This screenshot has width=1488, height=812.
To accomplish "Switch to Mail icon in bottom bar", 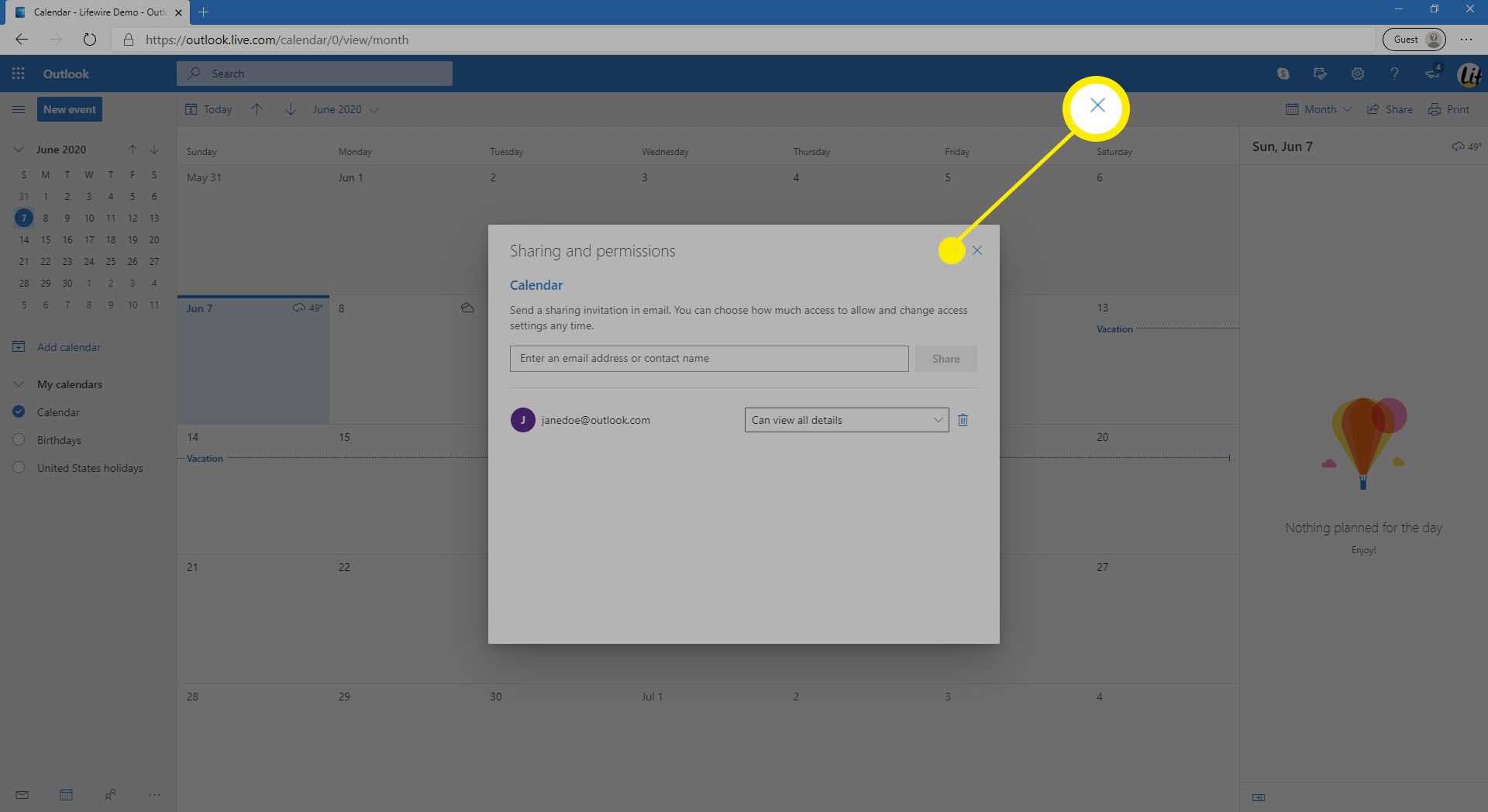I will [x=22, y=795].
